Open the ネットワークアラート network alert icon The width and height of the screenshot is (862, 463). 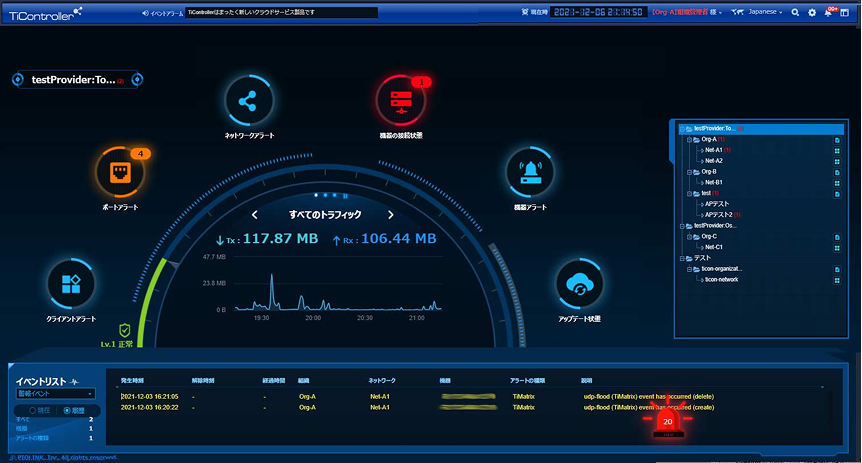pyautogui.click(x=249, y=102)
